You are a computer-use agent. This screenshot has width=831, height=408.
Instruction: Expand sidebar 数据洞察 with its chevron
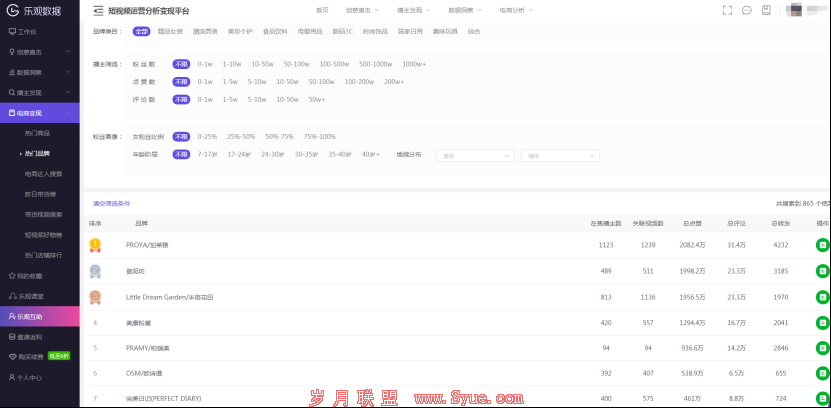[68, 72]
